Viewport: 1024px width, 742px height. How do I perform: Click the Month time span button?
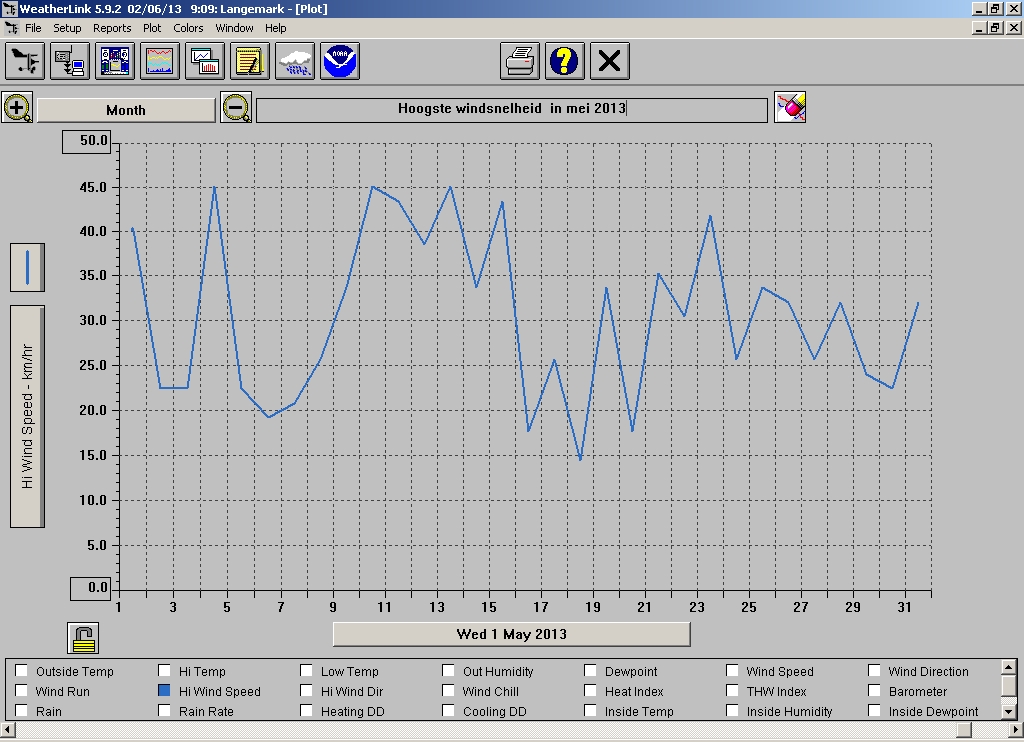click(x=126, y=110)
